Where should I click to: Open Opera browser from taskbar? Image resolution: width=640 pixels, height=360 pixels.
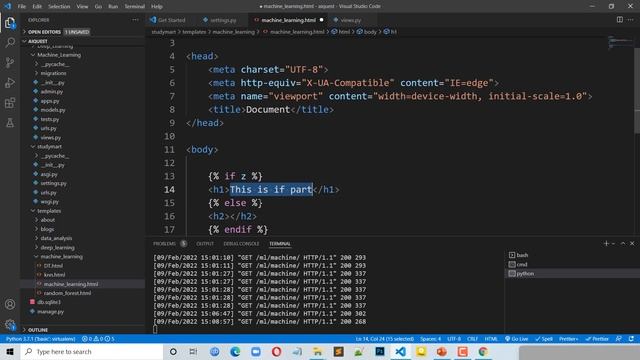[276, 351]
